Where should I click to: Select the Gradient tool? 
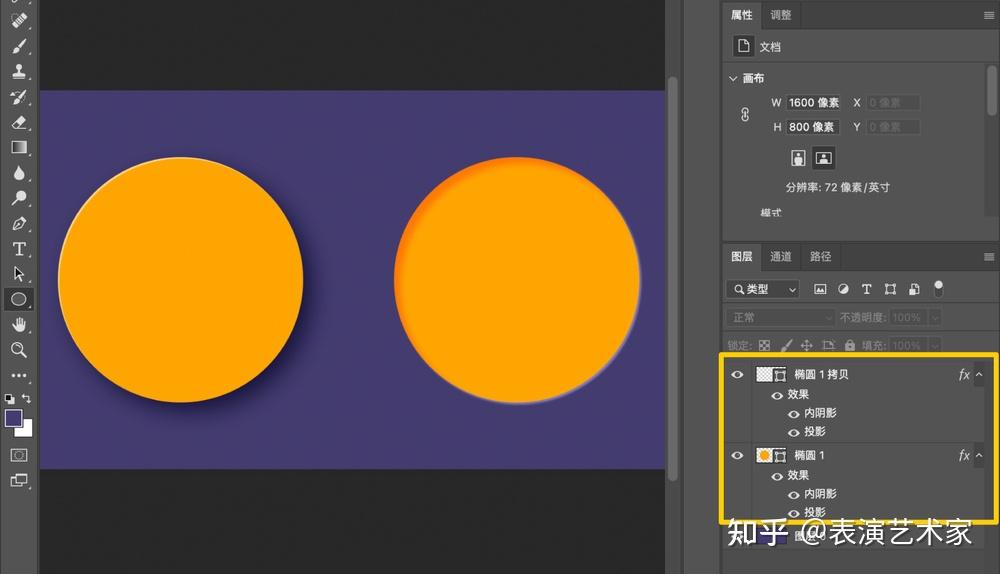coord(19,147)
